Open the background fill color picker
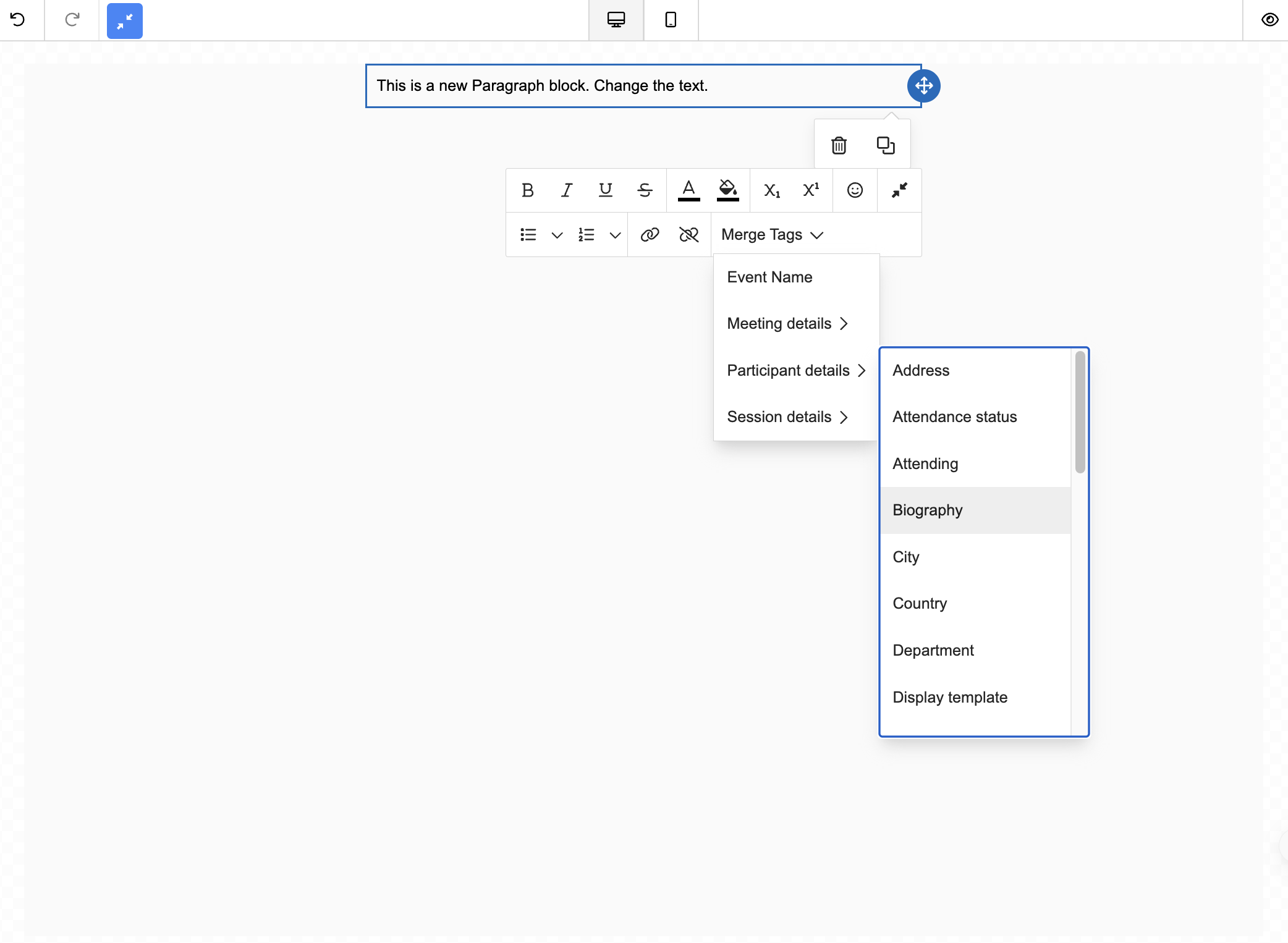The width and height of the screenshot is (1288, 943). (x=728, y=190)
